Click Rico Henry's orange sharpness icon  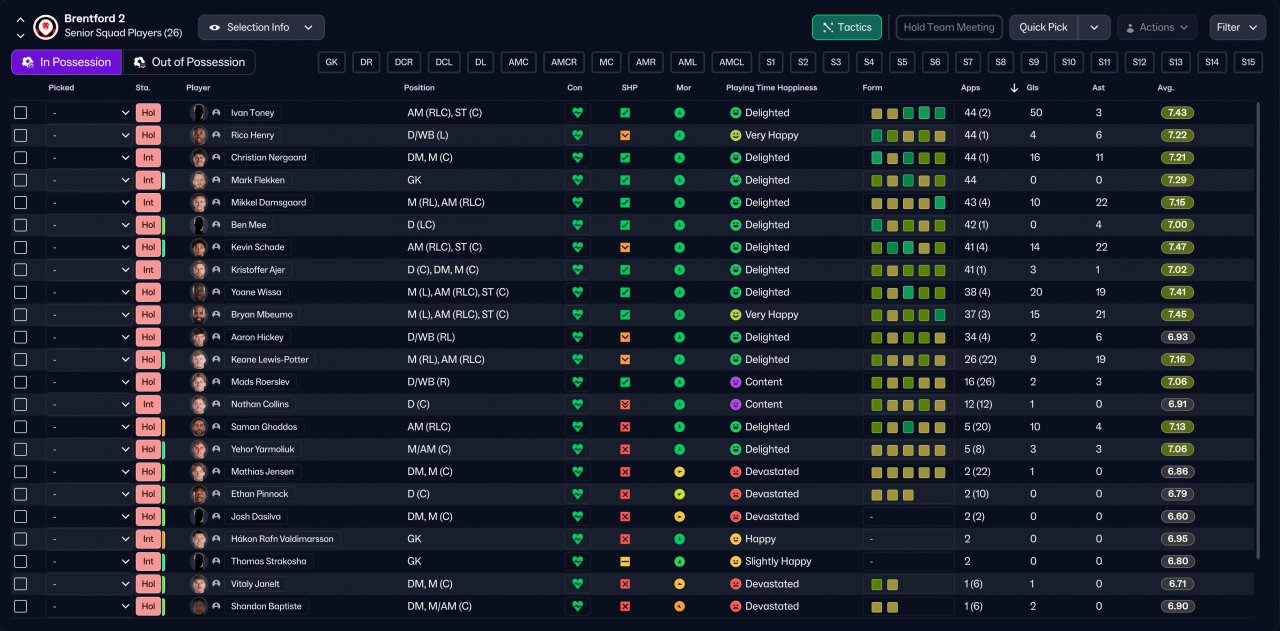coord(625,135)
